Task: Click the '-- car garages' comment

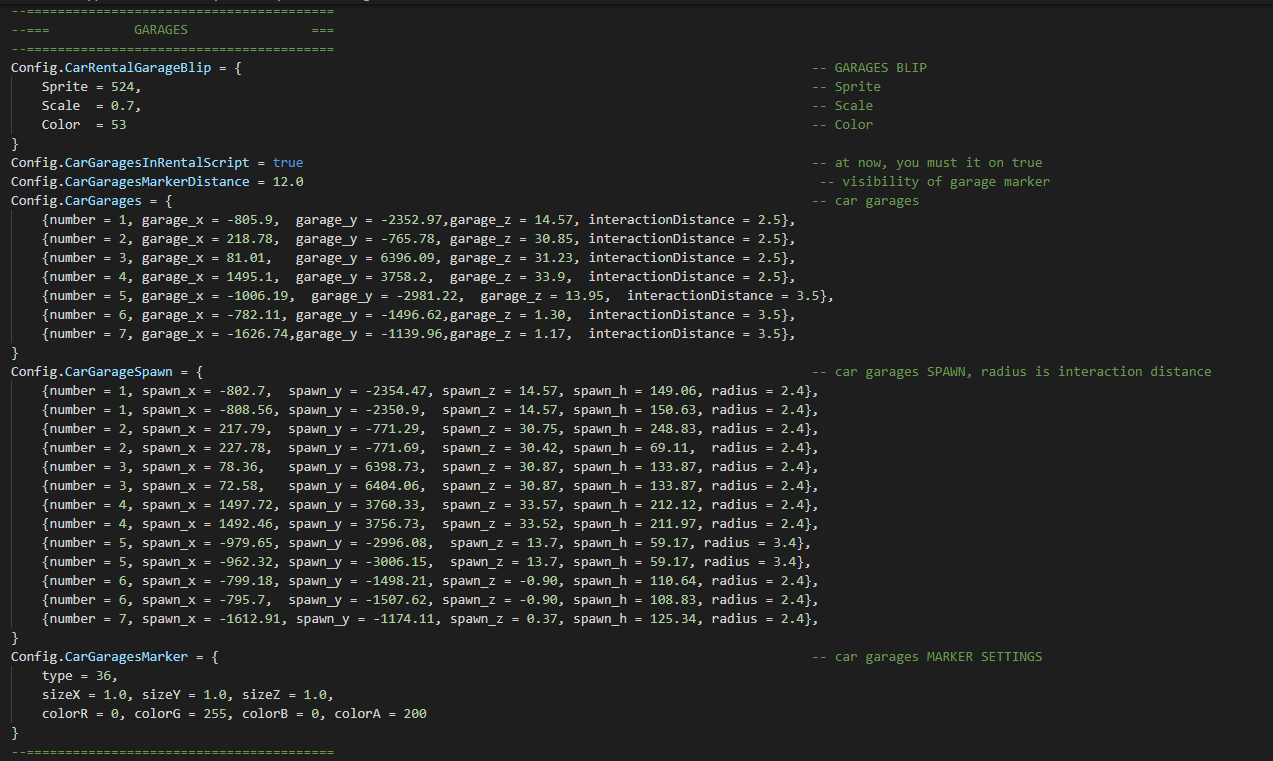Action: point(865,200)
